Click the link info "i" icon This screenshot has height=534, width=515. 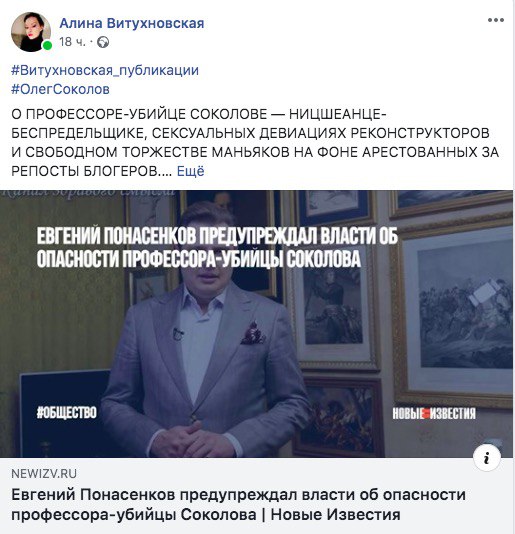(x=487, y=458)
